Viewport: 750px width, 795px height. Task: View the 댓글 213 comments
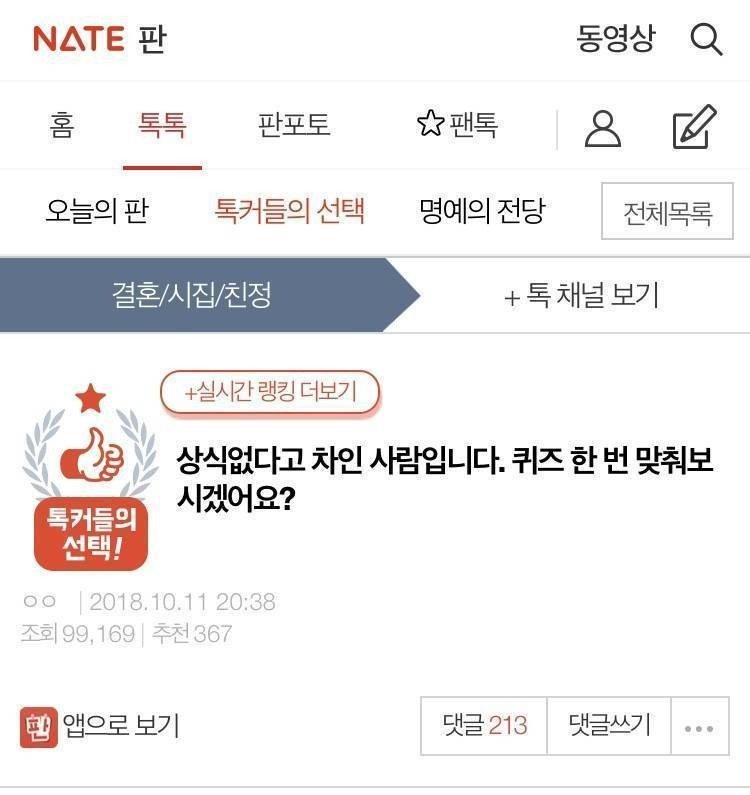484,726
